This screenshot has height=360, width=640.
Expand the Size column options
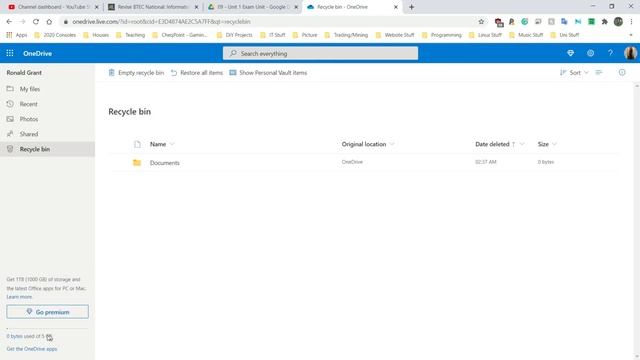pos(554,144)
